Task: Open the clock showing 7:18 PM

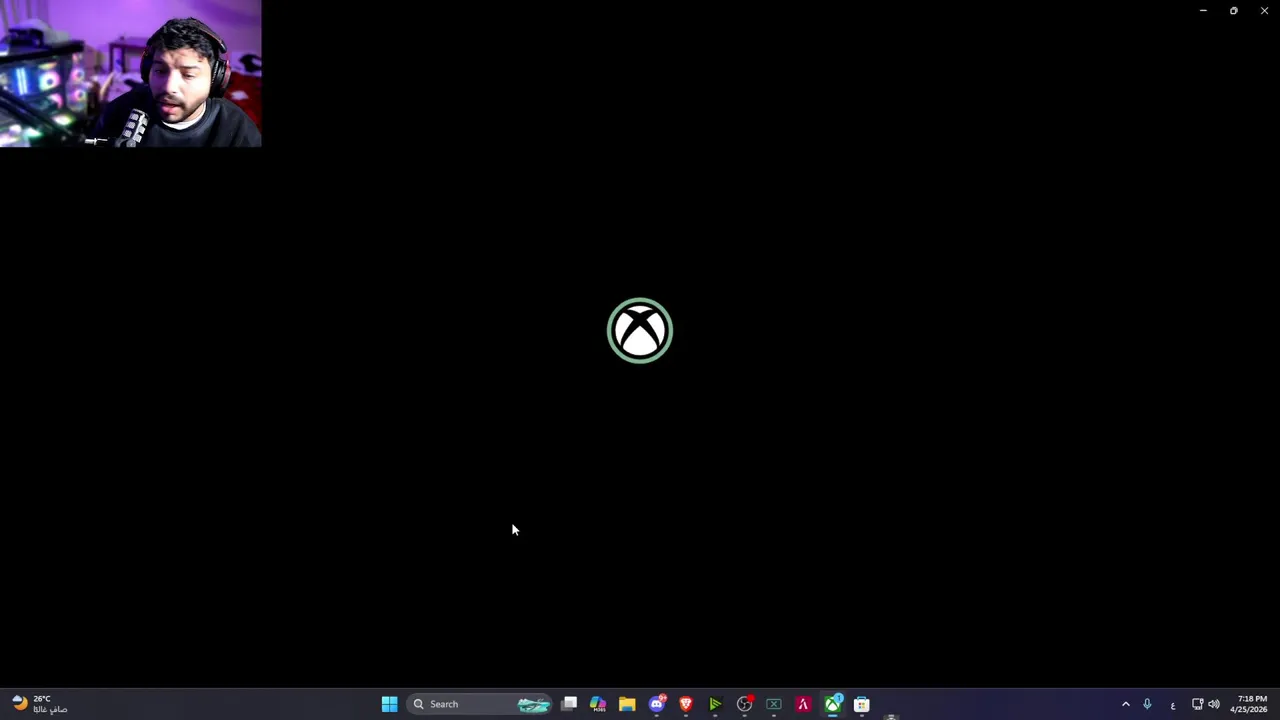Action: point(1250,704)
